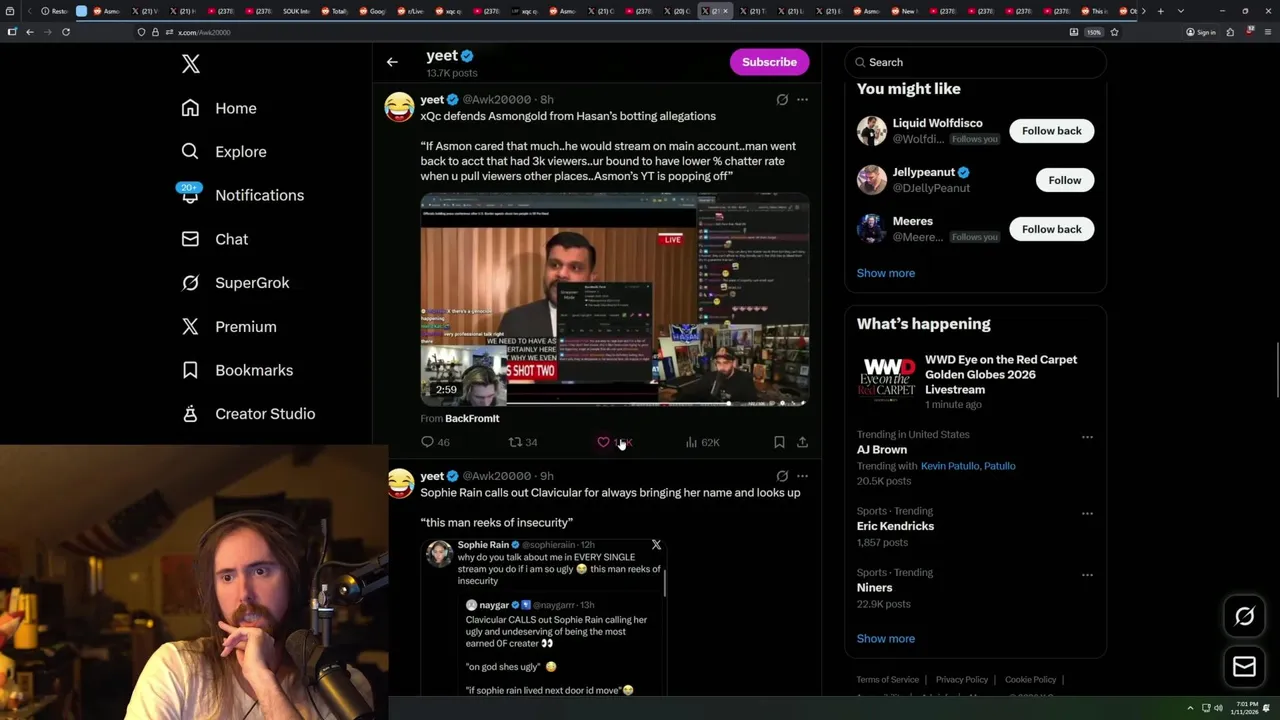Image resolution: width=1280 pixels, height=720 pixels.
Task: Open the nested naygar quoted tweet
Action: pos(558,645)
